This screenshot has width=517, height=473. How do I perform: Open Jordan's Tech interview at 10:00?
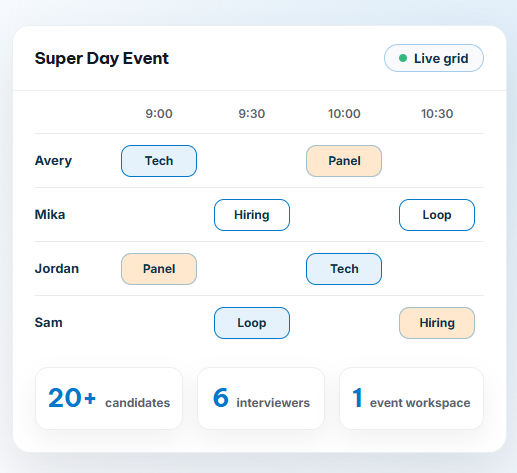tap(344, 269)
